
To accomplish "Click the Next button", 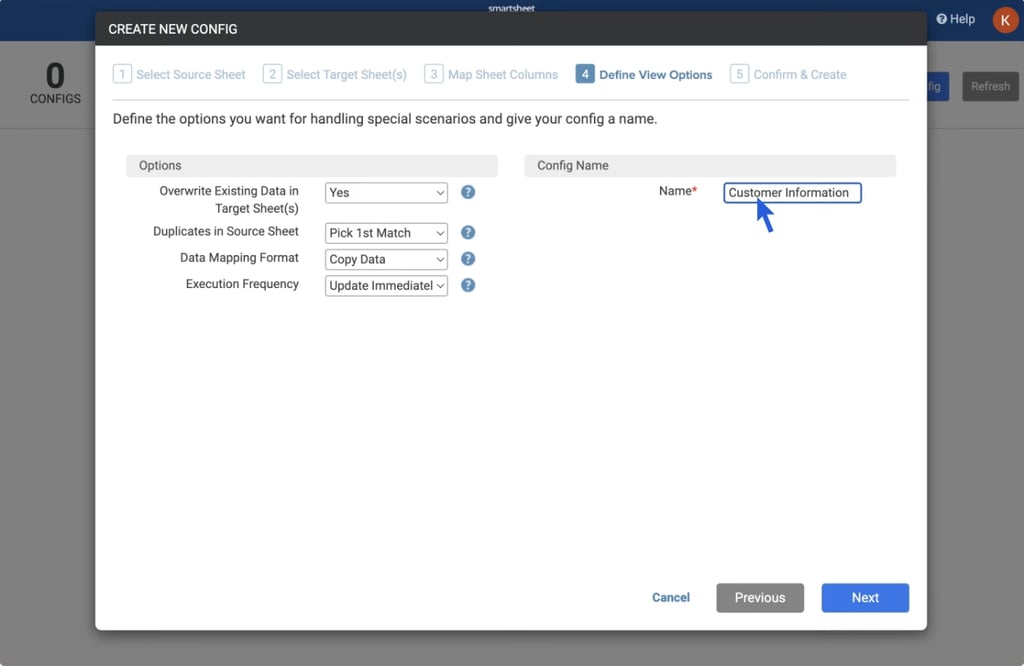I will click(x=864, y=597).
